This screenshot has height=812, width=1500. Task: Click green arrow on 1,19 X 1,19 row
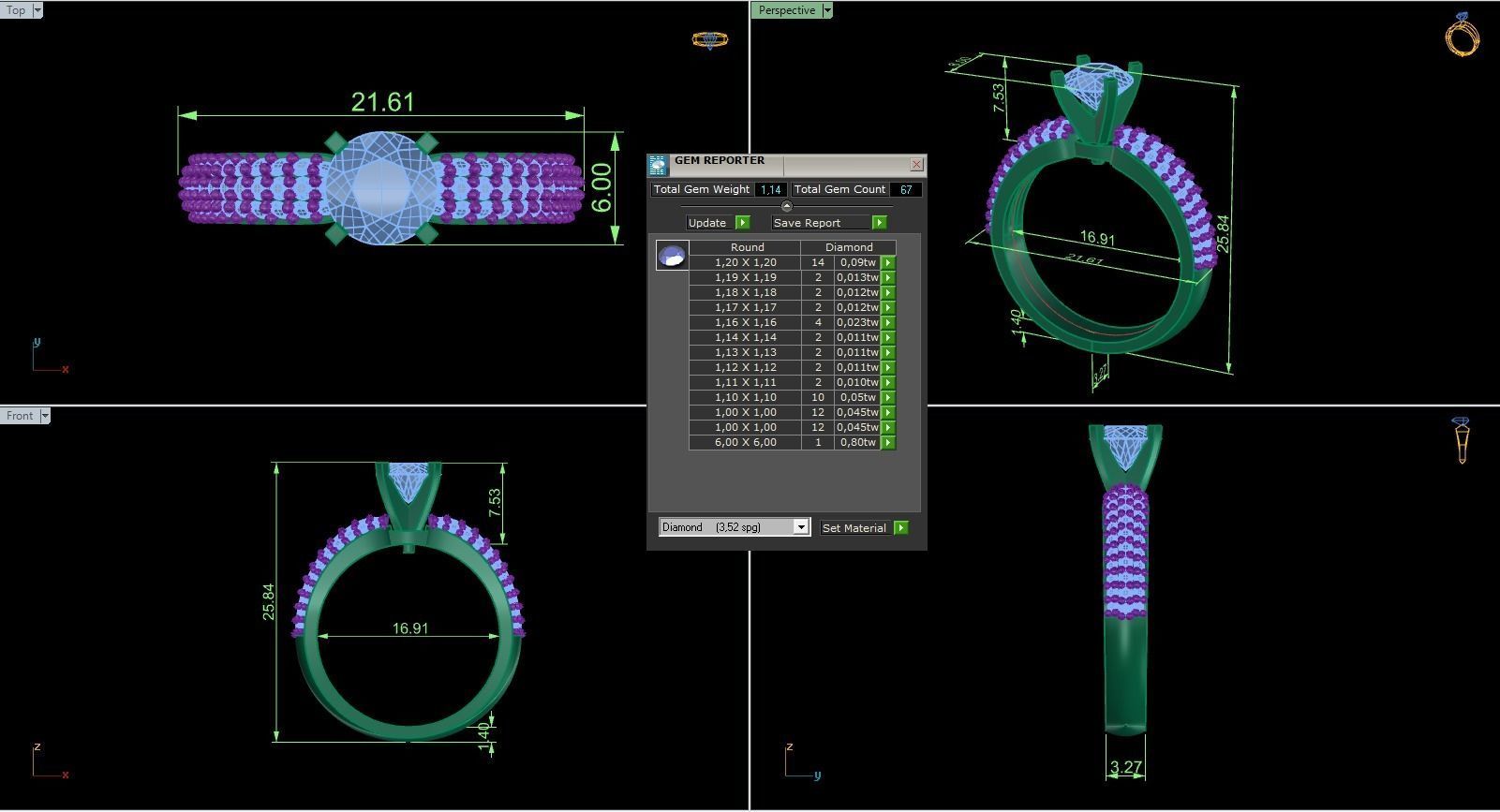coord(888,278)
